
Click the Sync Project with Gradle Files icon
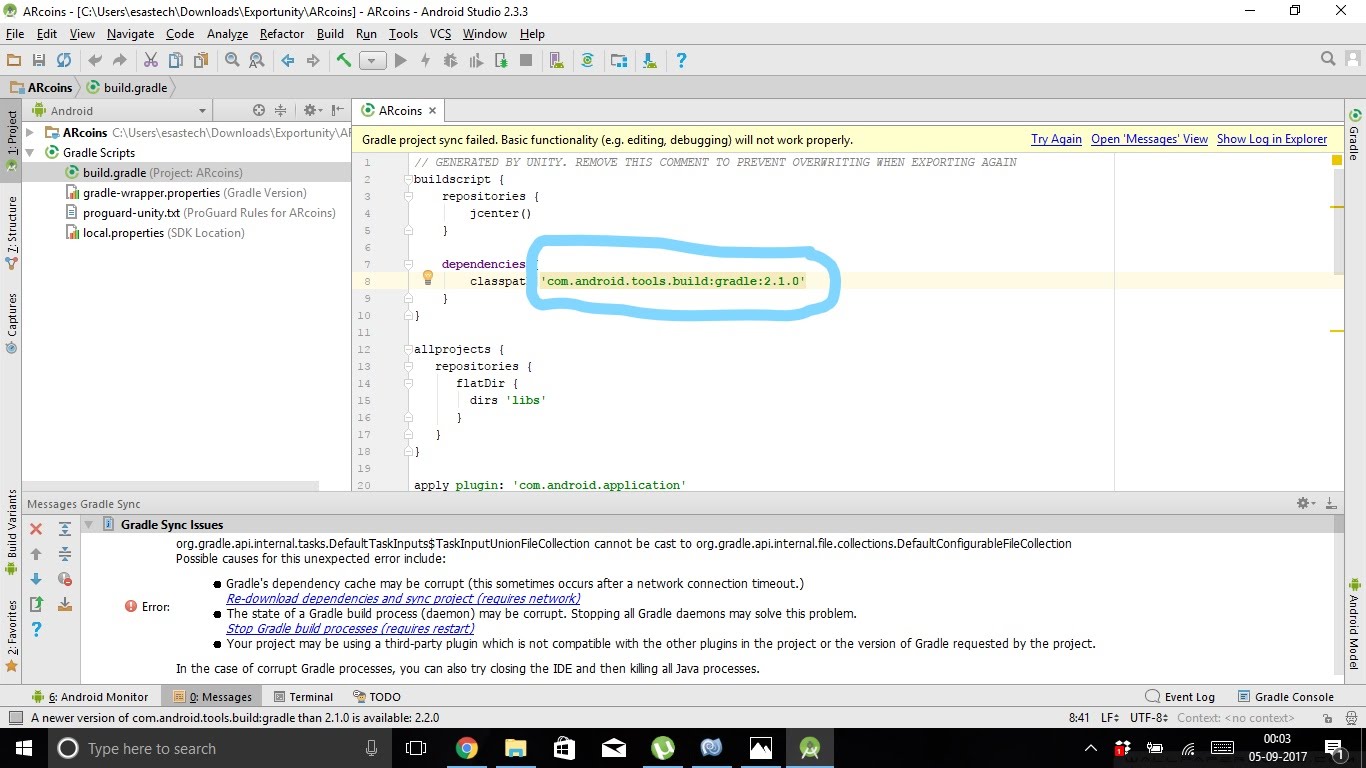pyautogui.click(x=588, y=60)
